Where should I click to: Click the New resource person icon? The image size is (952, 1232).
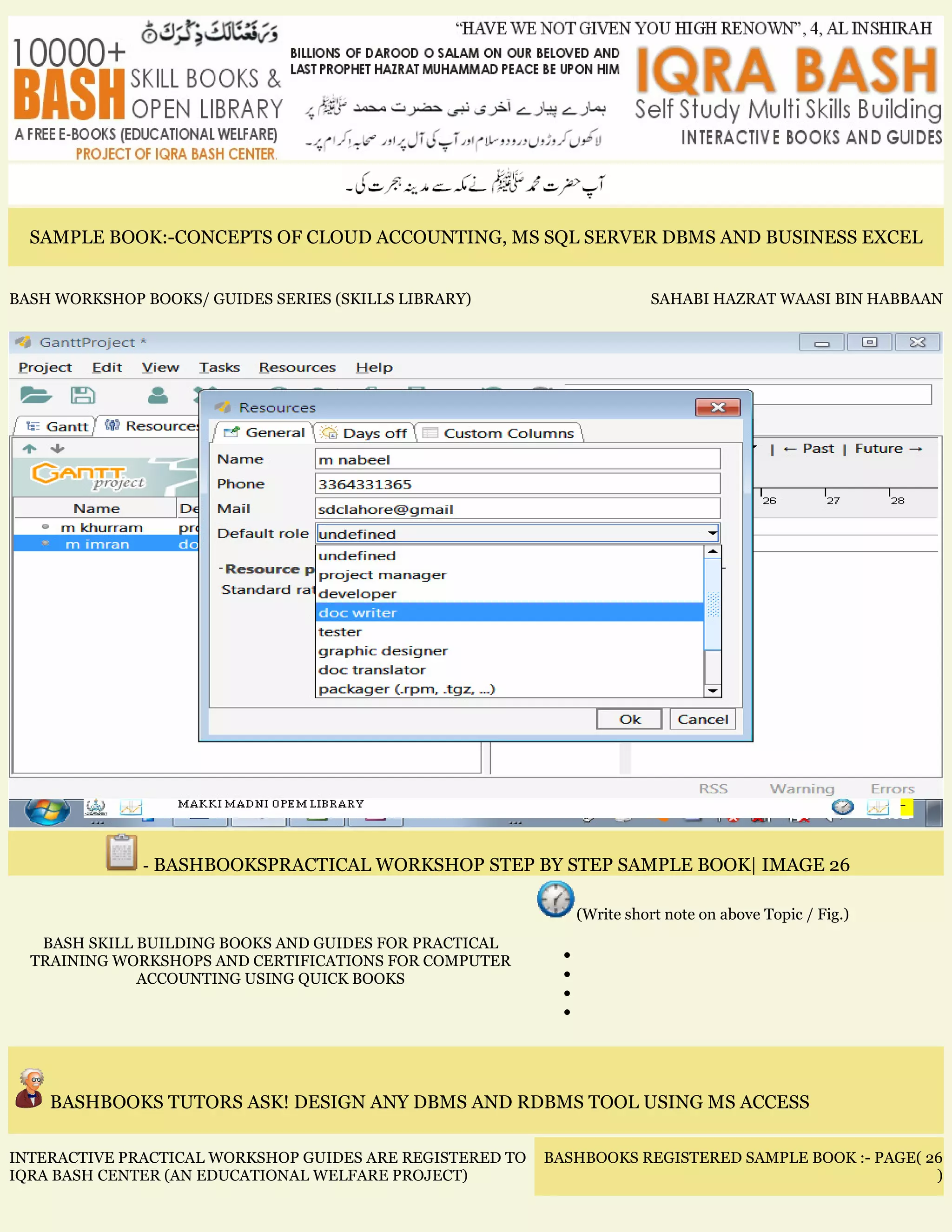click(158, 395)
